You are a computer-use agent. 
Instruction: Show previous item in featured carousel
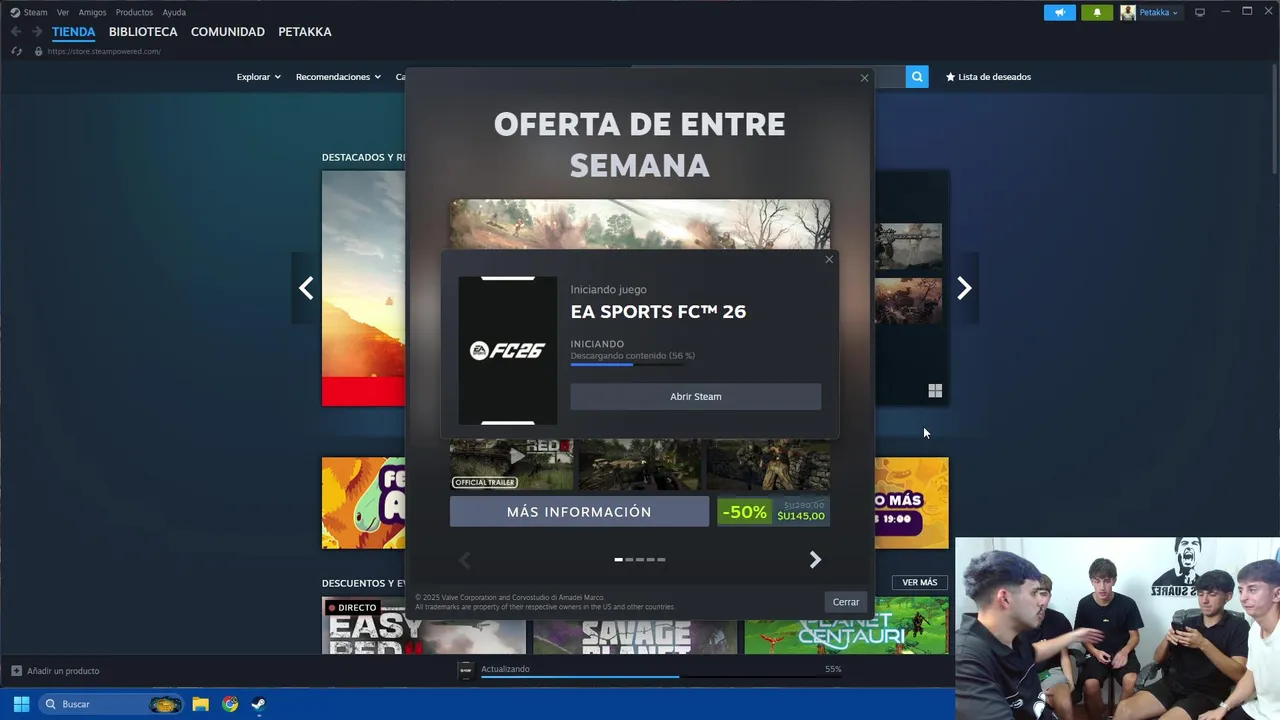pos(306,288)
